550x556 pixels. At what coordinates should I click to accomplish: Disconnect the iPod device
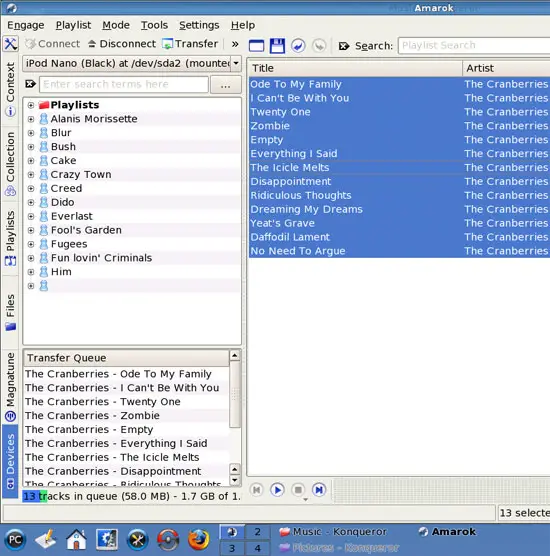(122, 44)
